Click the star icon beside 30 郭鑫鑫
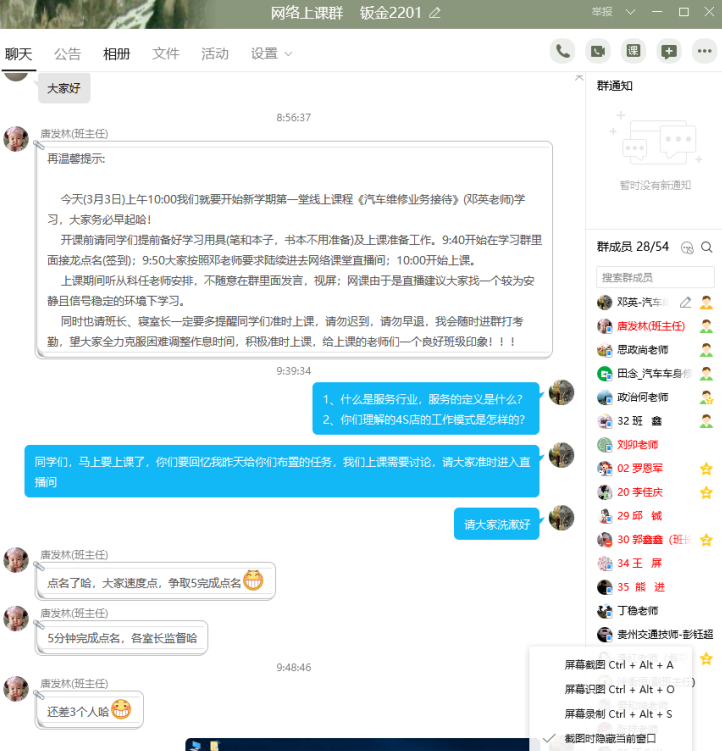This screenshot has height=751, width=722. pos(706,540)
